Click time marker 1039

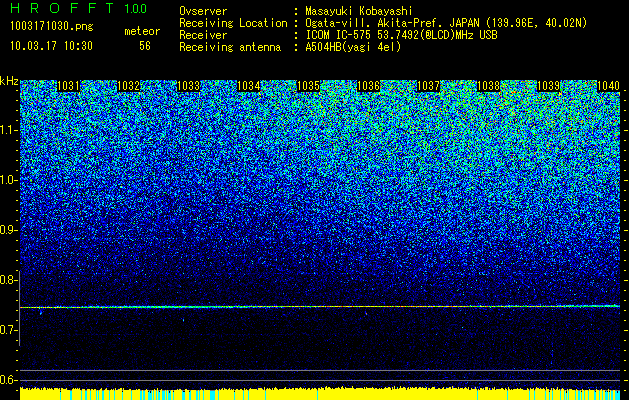click(x=548, y=86)
